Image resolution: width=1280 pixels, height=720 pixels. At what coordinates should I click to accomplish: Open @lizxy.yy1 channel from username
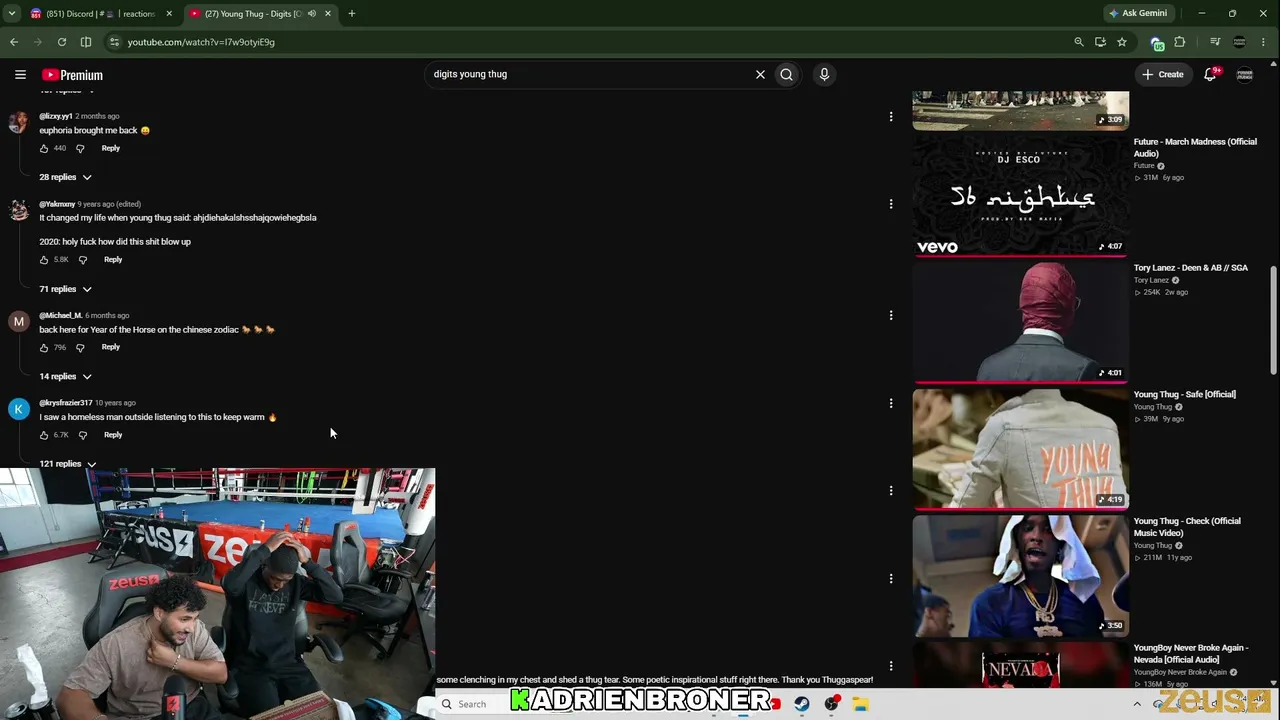[x=56, y=116]
